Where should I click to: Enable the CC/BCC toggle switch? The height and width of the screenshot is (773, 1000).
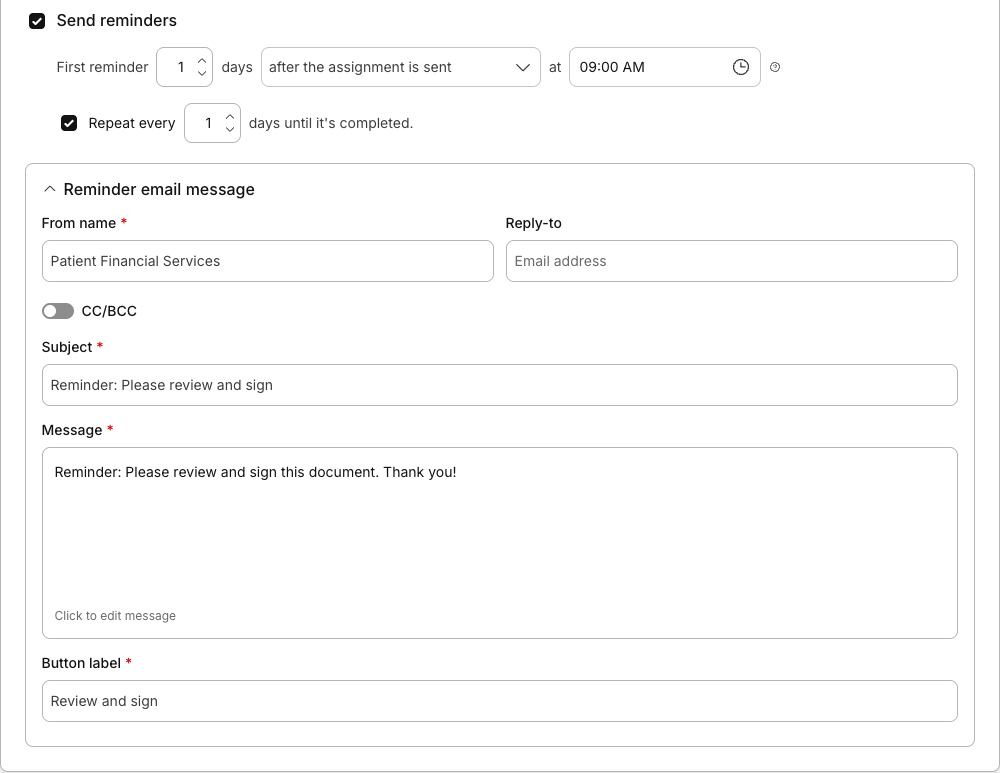click(x=58, y=311)
